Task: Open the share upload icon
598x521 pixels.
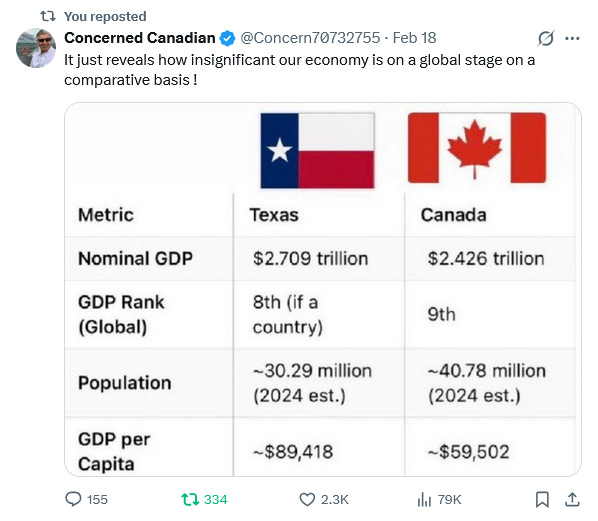Action: [572, 499]
